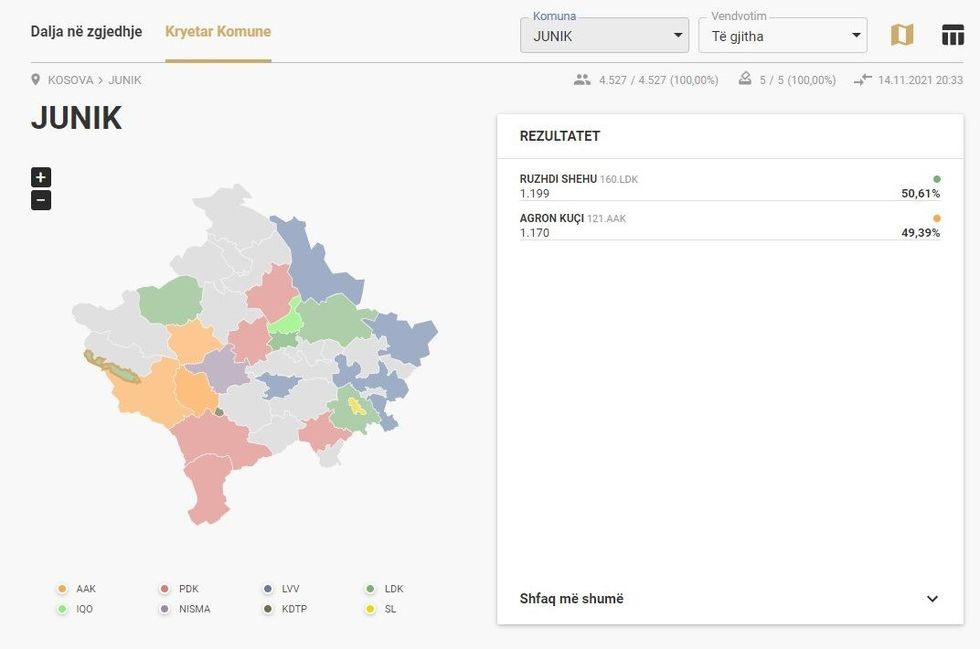Switch to the table view icon

(952, 35)
